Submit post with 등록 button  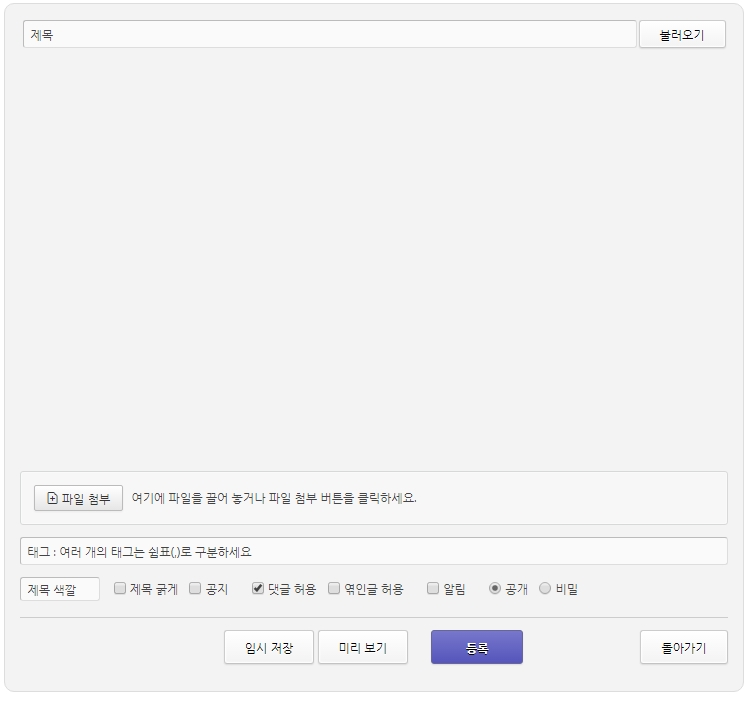point(476,647)
